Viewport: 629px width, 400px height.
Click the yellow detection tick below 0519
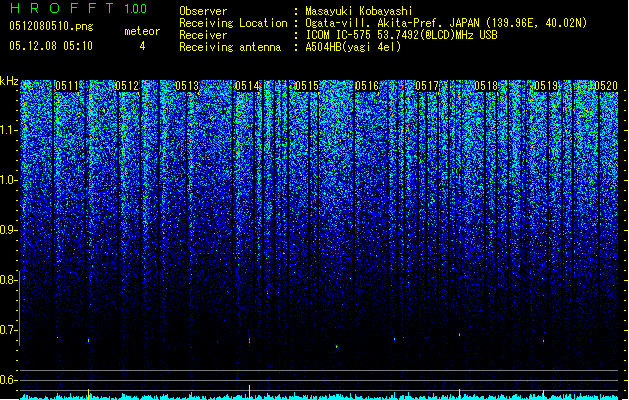click(x=544, y=393)
